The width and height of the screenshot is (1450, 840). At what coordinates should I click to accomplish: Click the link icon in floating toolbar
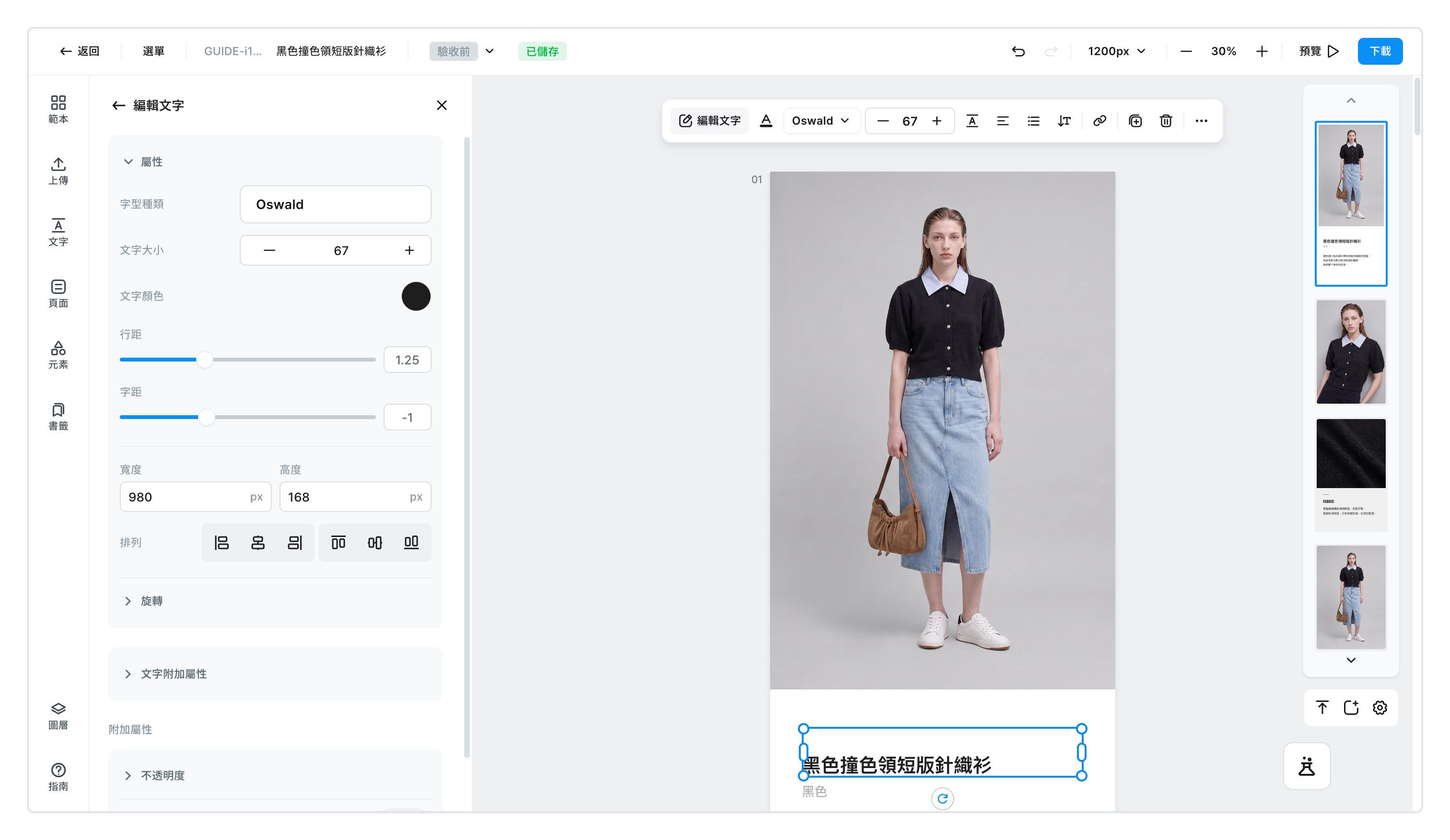1099,121
